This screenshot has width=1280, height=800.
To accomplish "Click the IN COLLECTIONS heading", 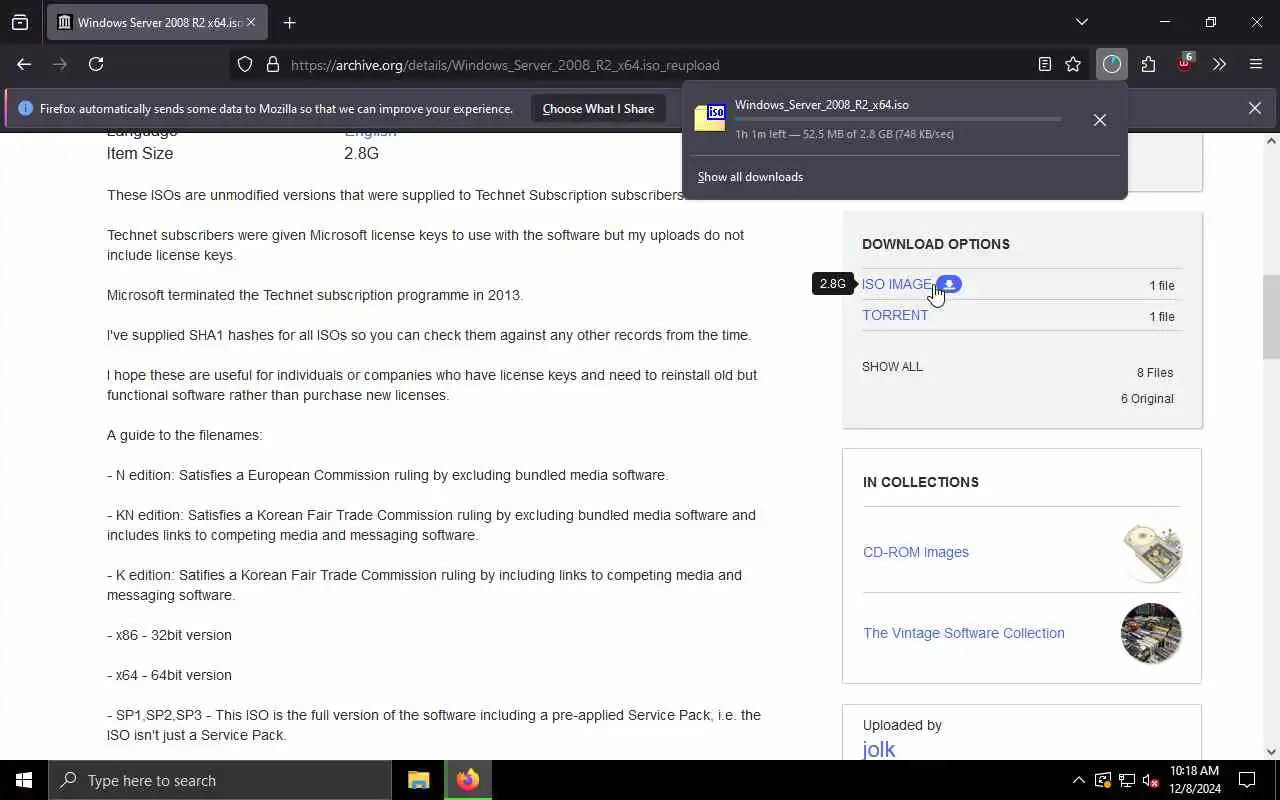I will 921,482.
